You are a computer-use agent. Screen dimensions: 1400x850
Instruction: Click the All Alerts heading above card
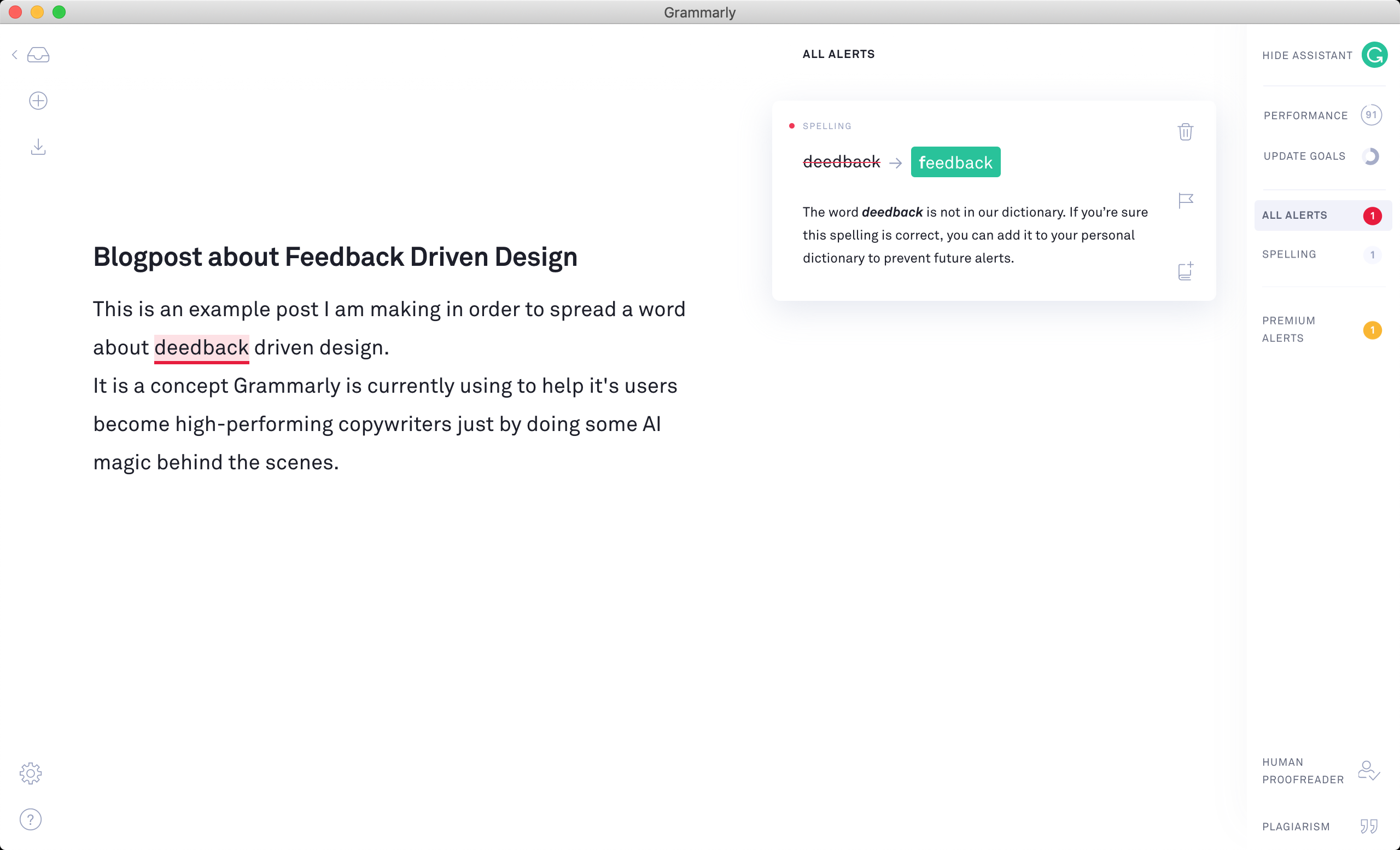[x=838, y=55]
